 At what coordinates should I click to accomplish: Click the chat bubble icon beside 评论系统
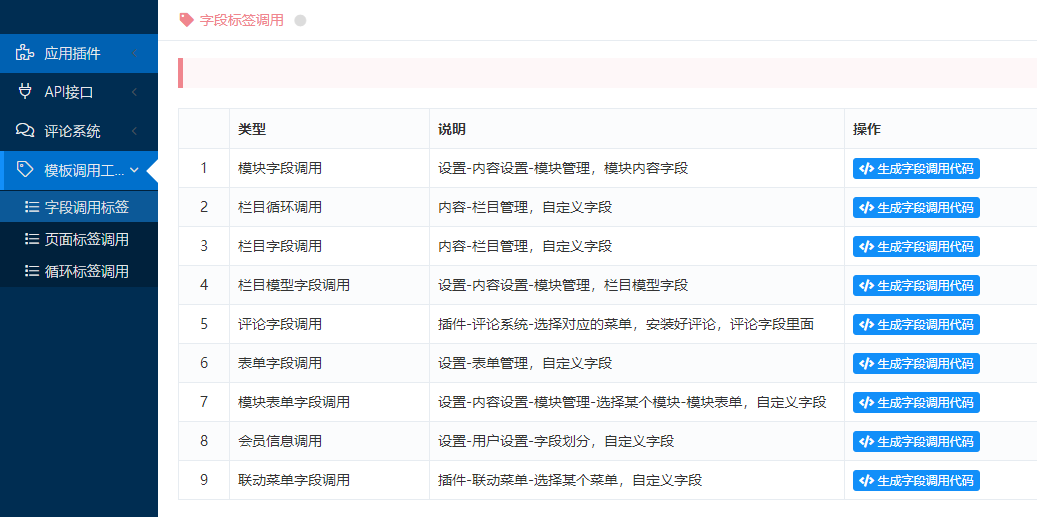(24, 131)
